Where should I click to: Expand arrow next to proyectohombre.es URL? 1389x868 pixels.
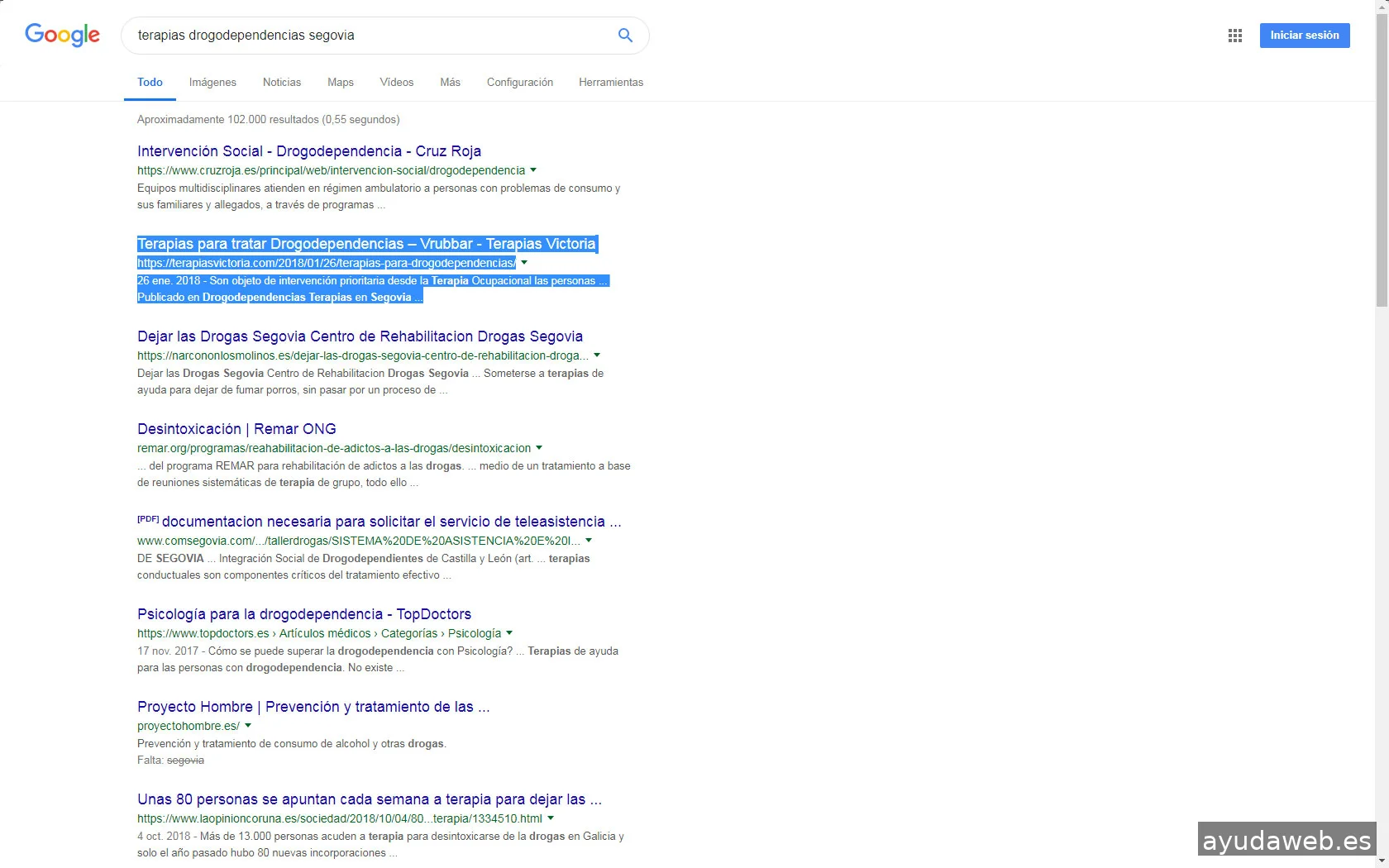tap(248, 726)
